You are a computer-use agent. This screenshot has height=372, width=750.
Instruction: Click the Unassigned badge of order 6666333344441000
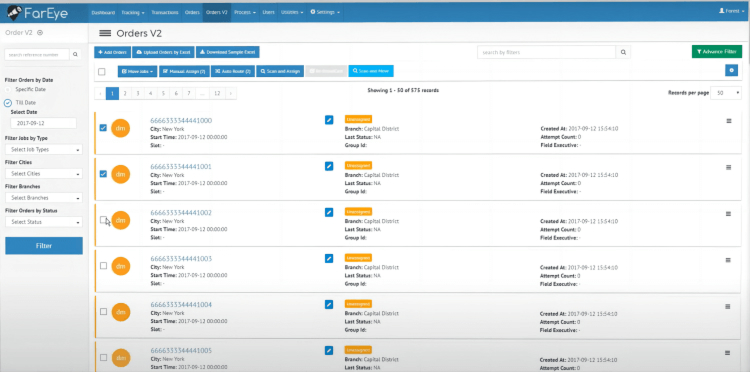coord(358,119)
